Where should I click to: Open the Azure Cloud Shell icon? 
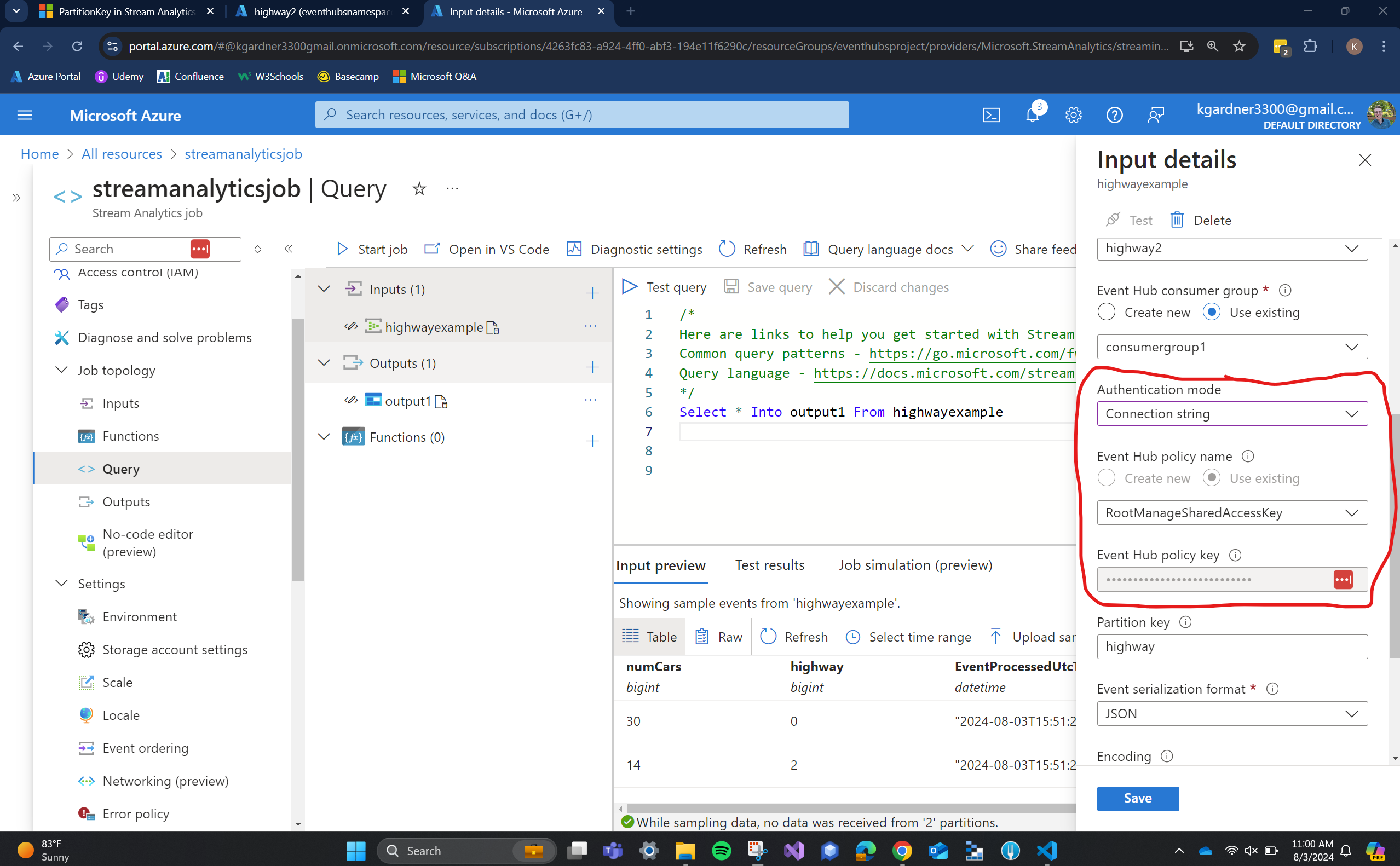pyautogui.click(x=991, y=115)
